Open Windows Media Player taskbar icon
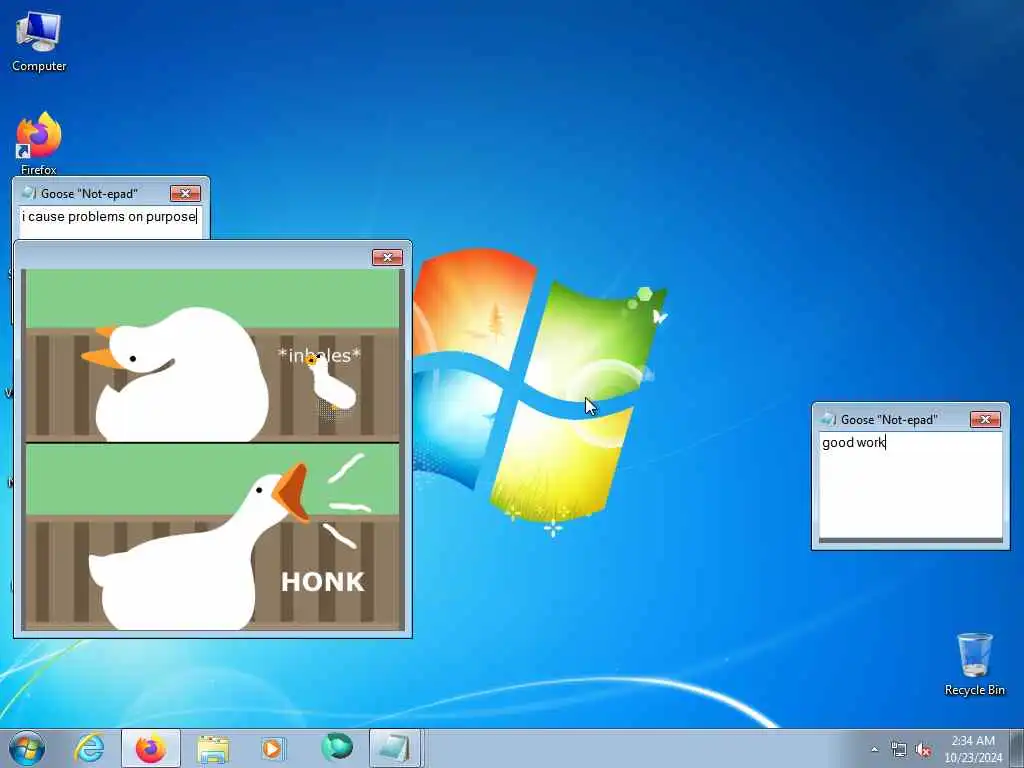This screenshot has height=768, width=1024. point(272,748)
